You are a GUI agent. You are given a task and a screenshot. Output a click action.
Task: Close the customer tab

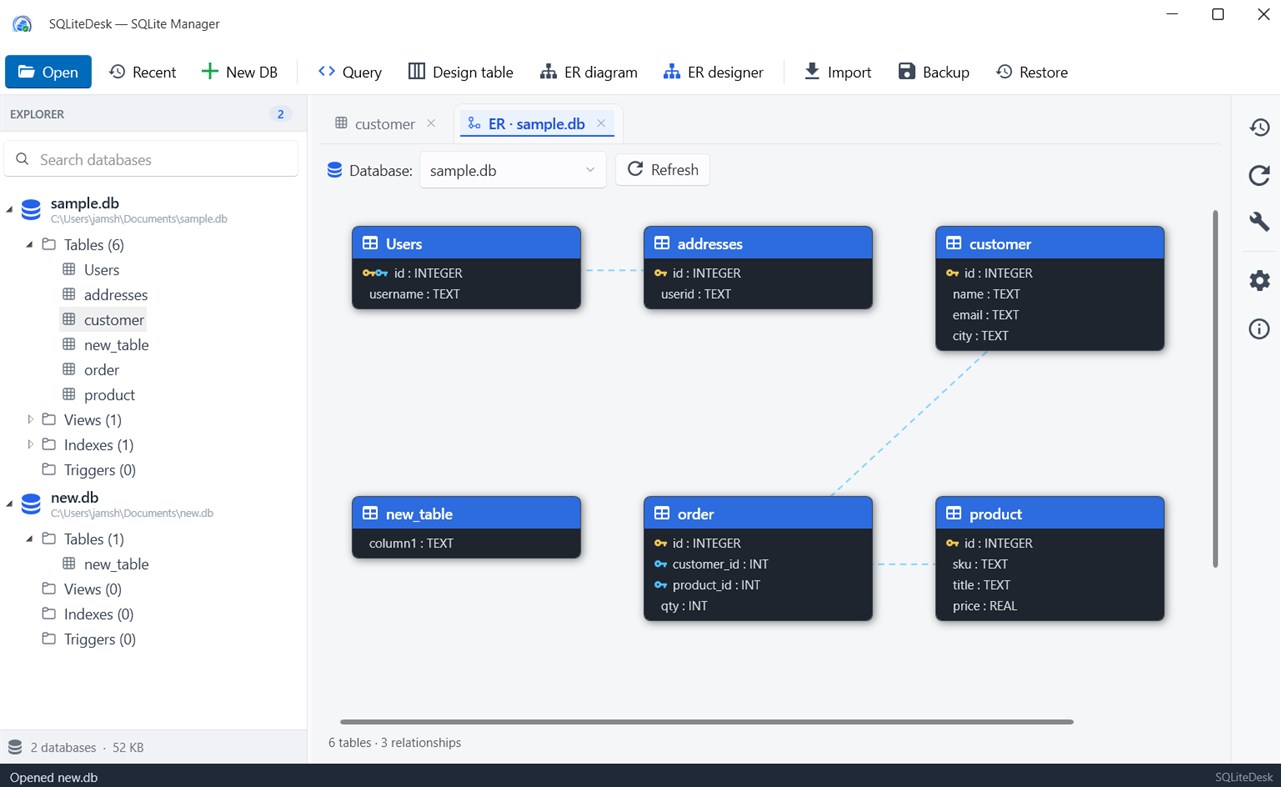coord(431,123)
